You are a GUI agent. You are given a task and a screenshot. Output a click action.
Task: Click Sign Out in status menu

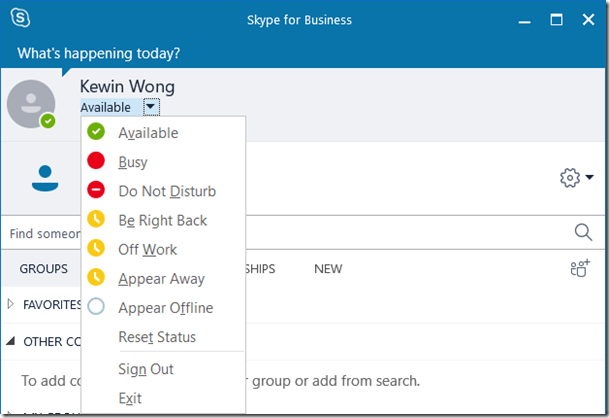pos(146,369)
